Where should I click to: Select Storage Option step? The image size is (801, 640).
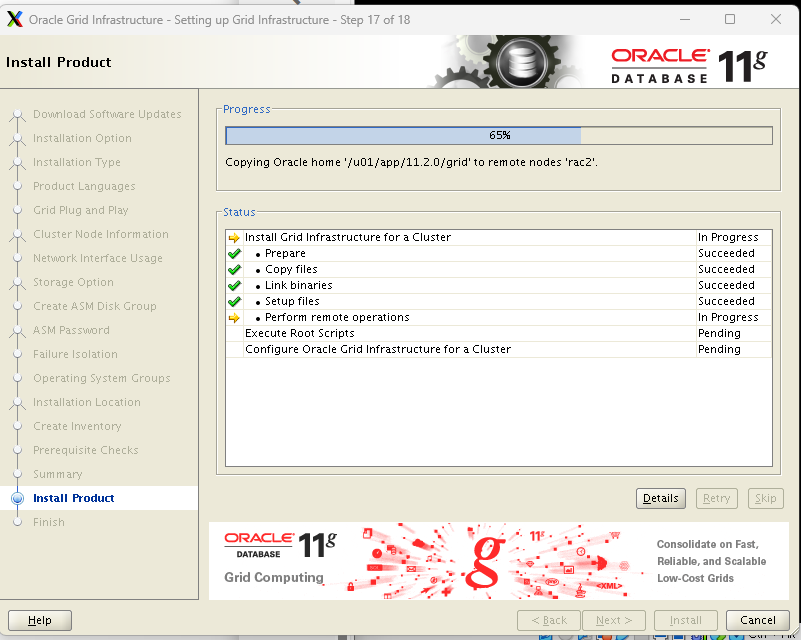73,282
